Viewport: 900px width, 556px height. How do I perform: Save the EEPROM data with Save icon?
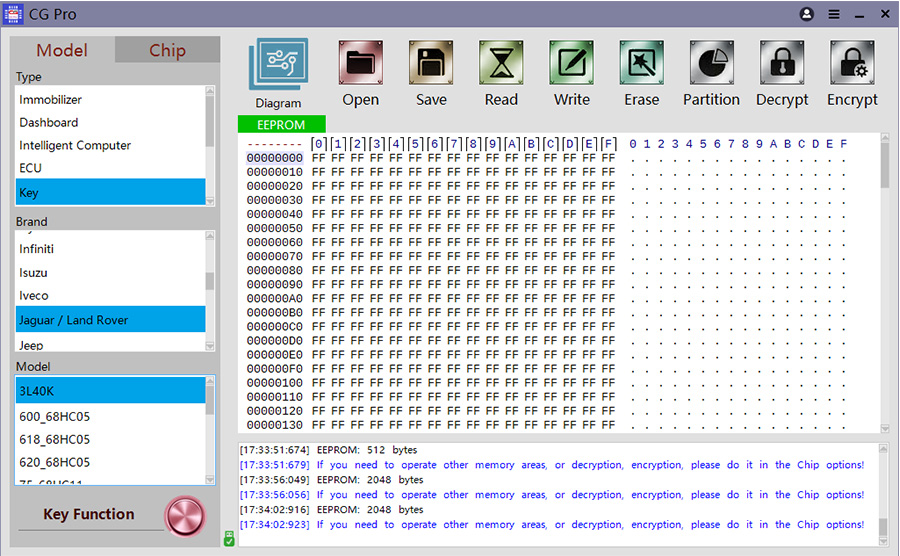point(431,66)
